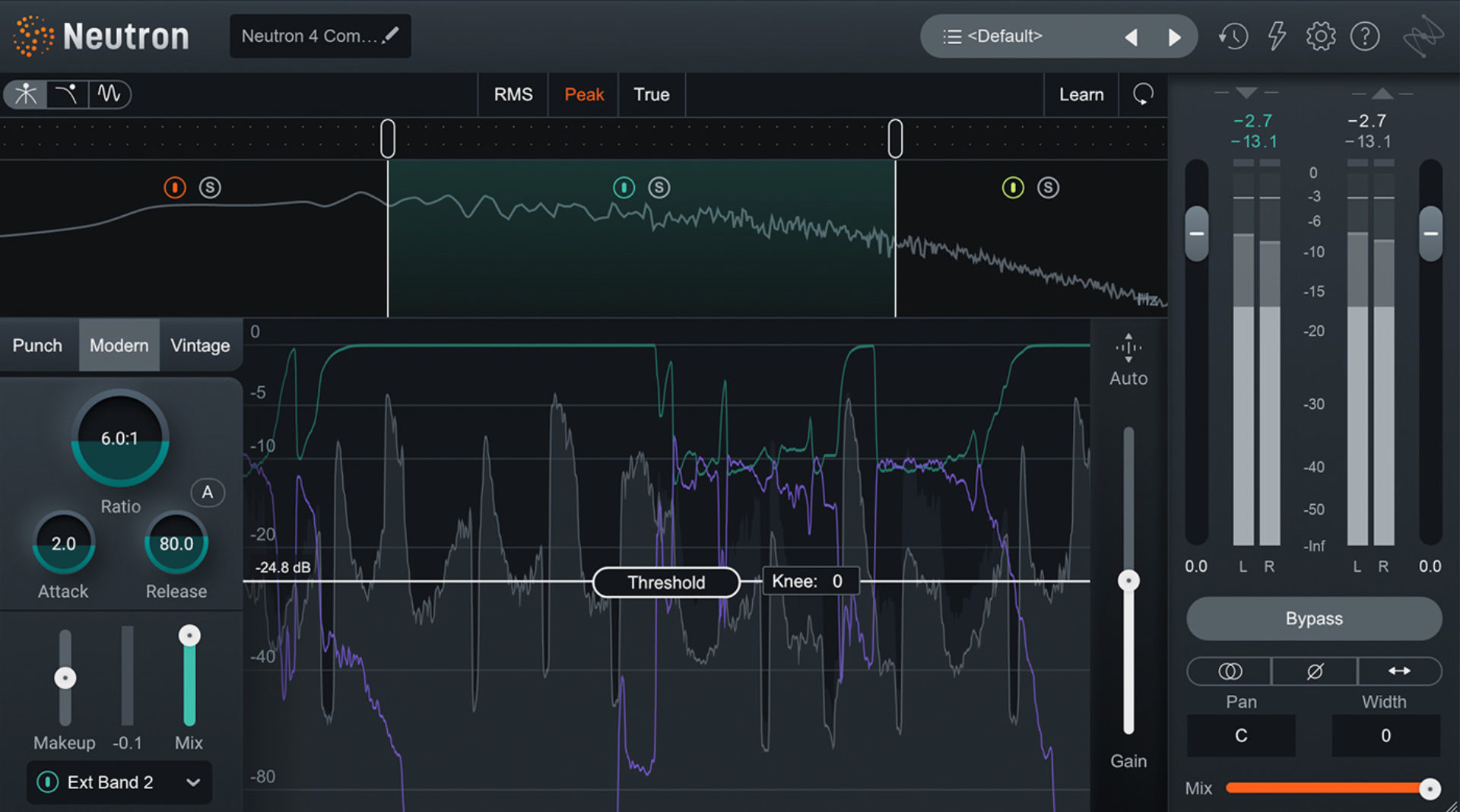Enable Auto release with the A button
This screenshot has width=1460, height=812.
point(207,493)
